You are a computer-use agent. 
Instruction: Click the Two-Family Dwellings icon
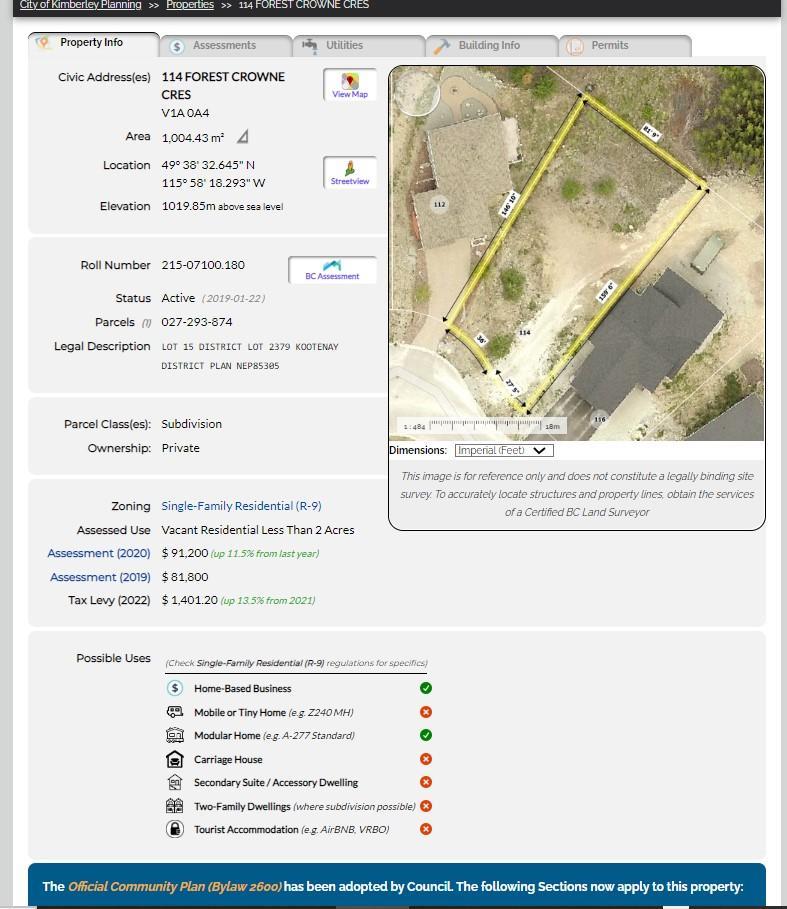point(175,806)
